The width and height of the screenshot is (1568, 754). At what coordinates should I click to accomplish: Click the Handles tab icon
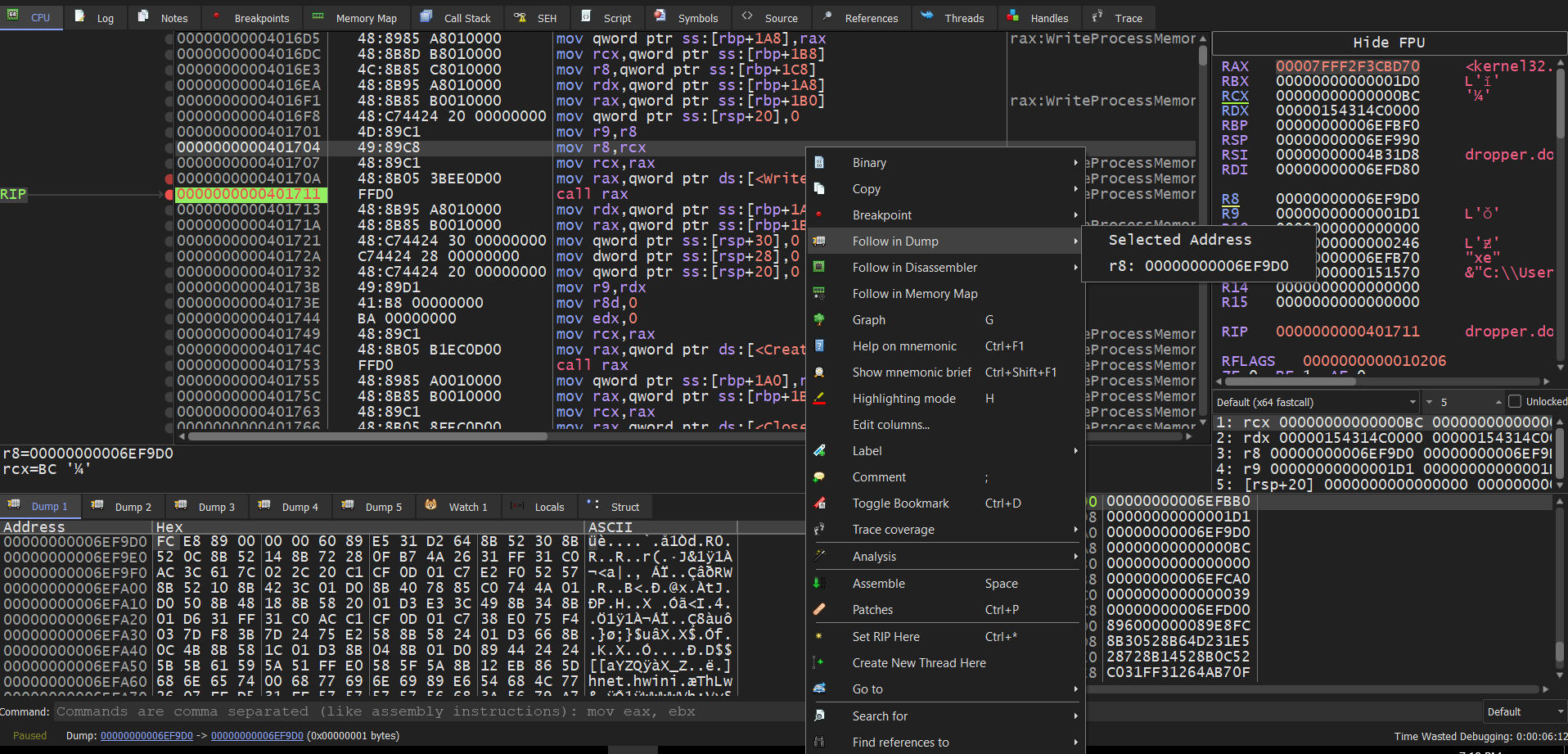point(1013,16)
